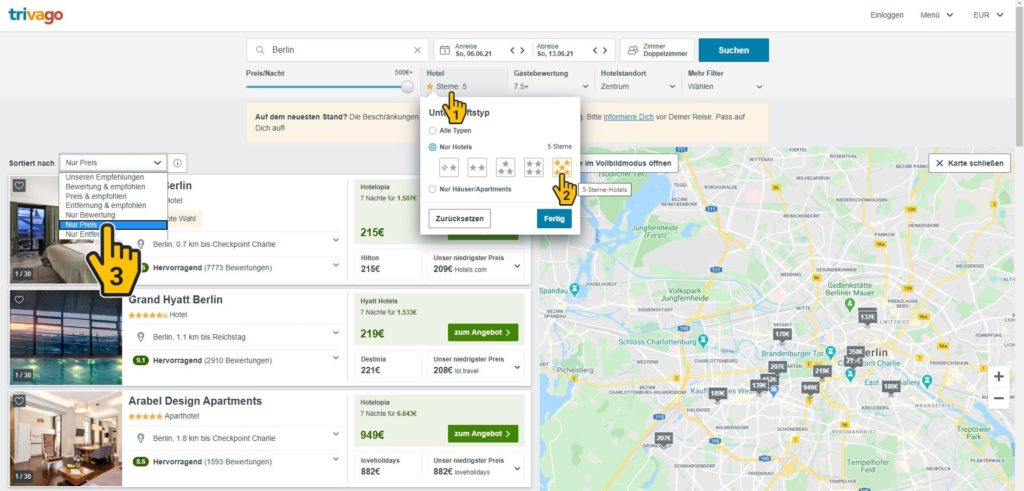Click the guests icon next to Zimmer
This screenshot has height=491, width=1024.
pos(633,50)
